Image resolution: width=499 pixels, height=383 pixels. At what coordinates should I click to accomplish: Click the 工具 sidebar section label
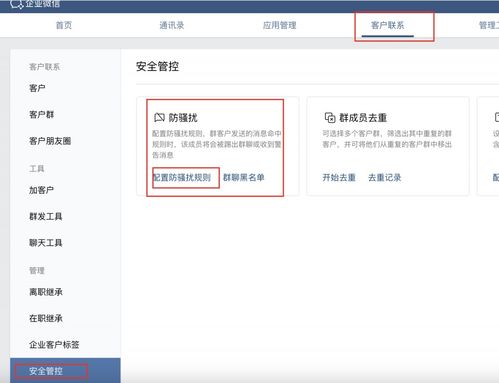[37, 169]
